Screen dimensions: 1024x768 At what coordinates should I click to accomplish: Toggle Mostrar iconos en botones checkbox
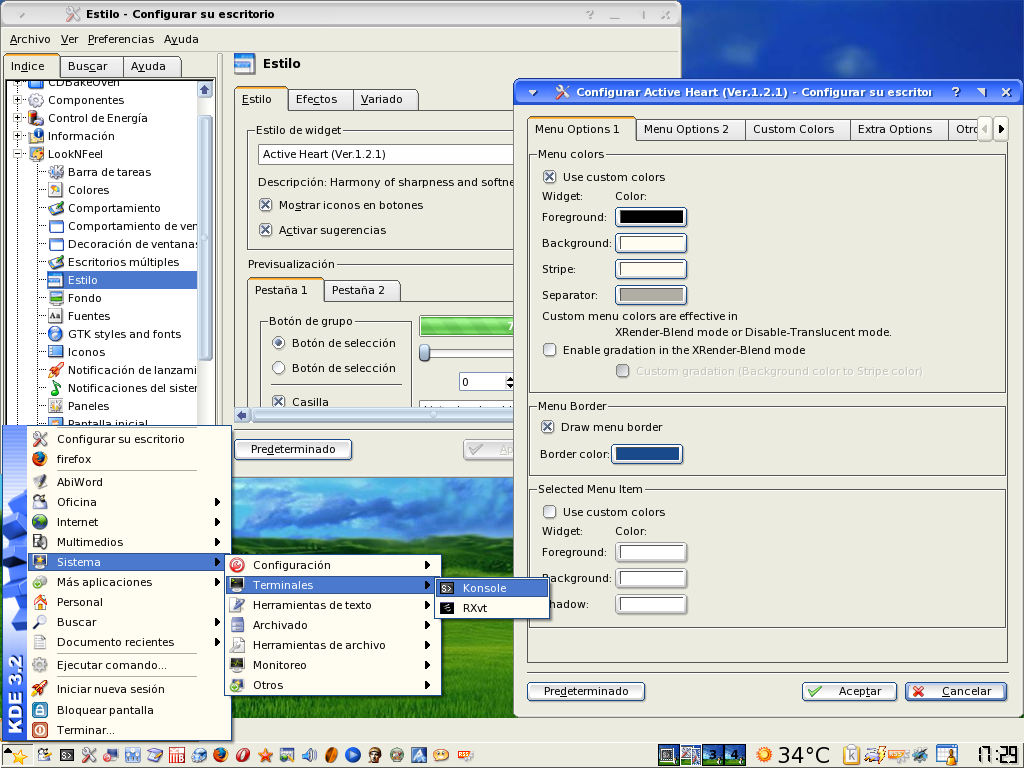[x=265, y=205]
